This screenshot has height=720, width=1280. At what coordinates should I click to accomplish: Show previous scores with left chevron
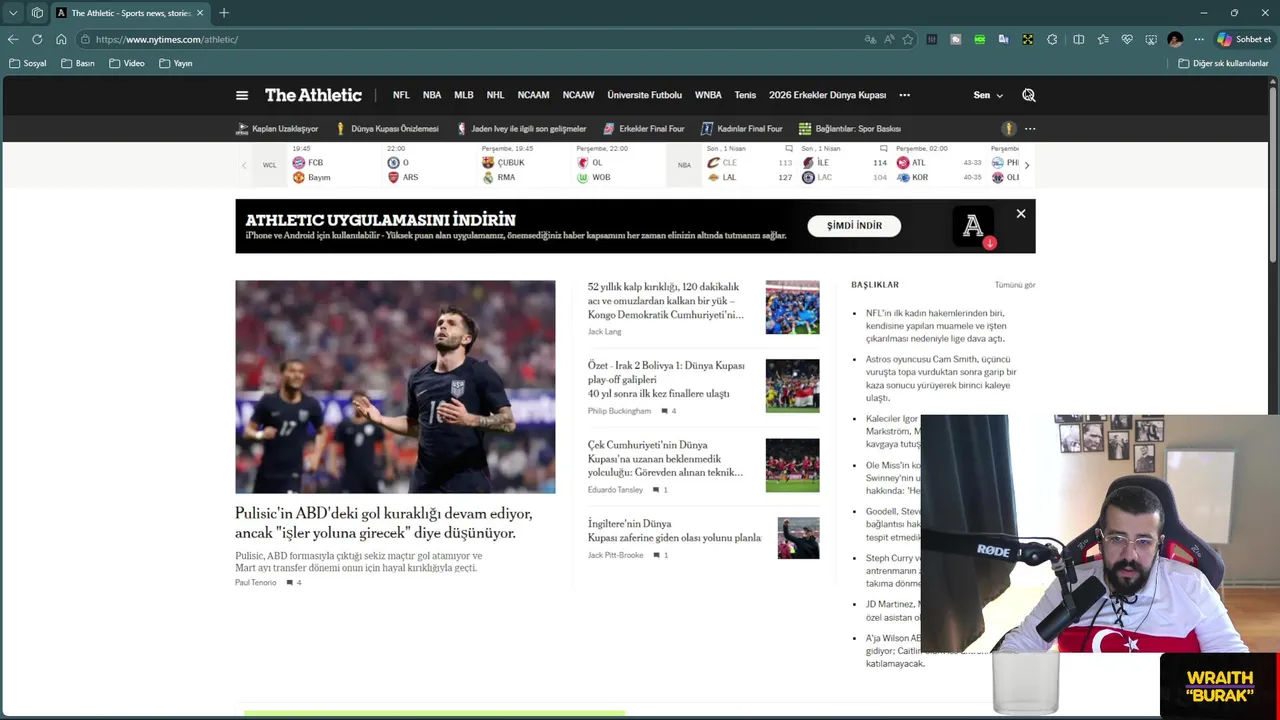244,165
